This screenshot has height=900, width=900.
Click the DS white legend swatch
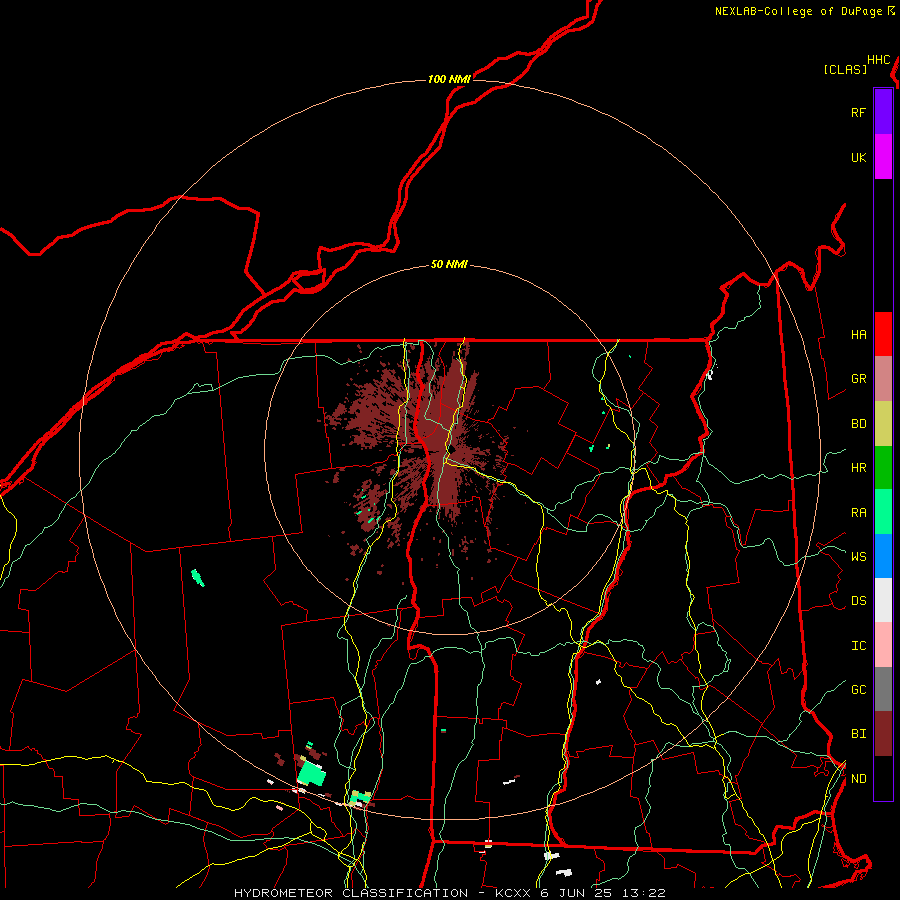pos(883,600)
